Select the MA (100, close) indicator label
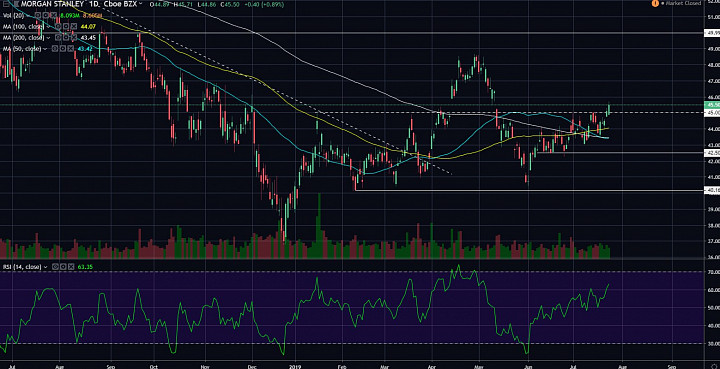The image size is (720, 369). coord(23,27)
